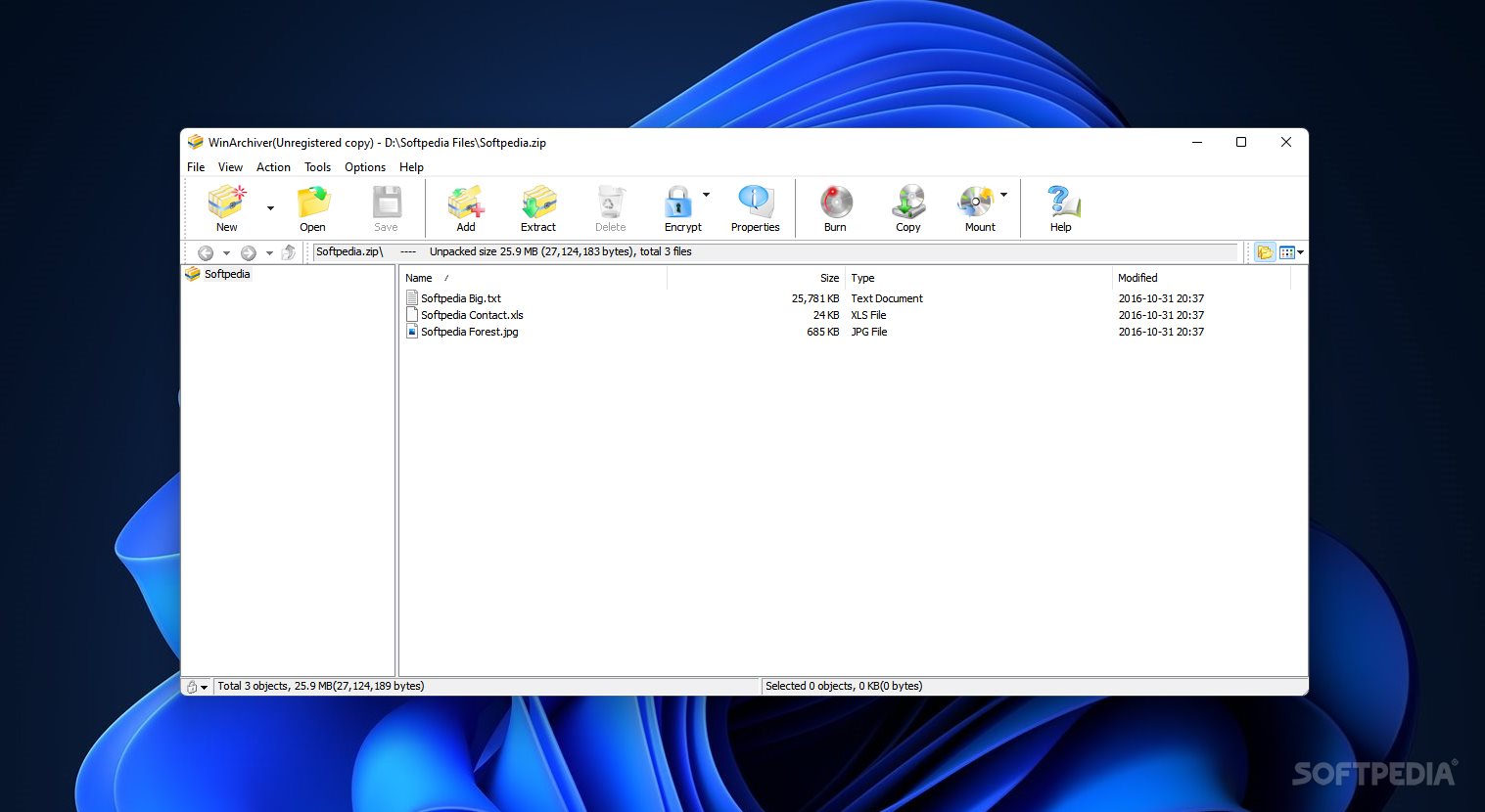
Task: Sort by the Type column header
Action: point(979,278)
